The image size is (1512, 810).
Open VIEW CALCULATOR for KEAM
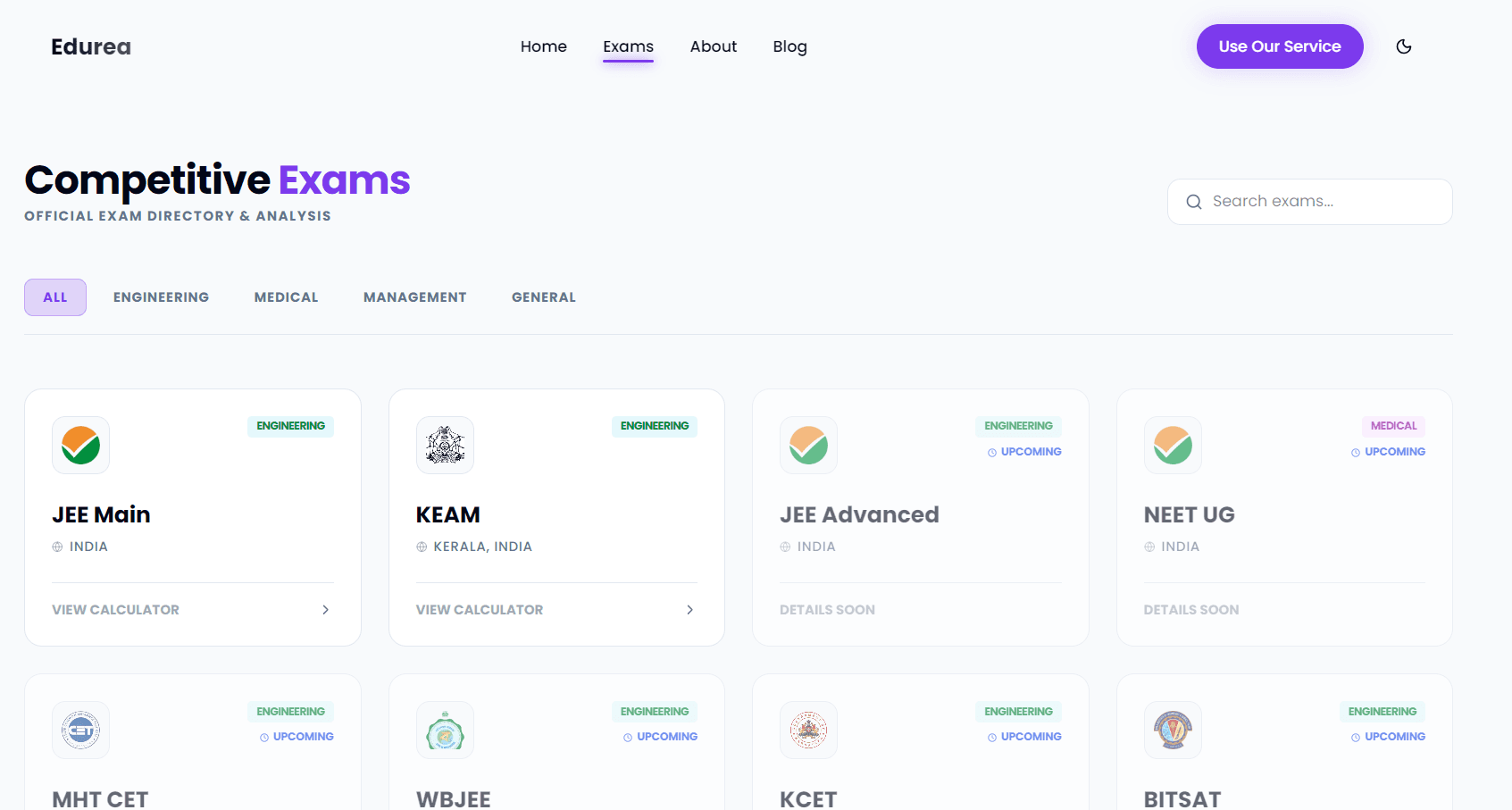click(x=480, y=610)
